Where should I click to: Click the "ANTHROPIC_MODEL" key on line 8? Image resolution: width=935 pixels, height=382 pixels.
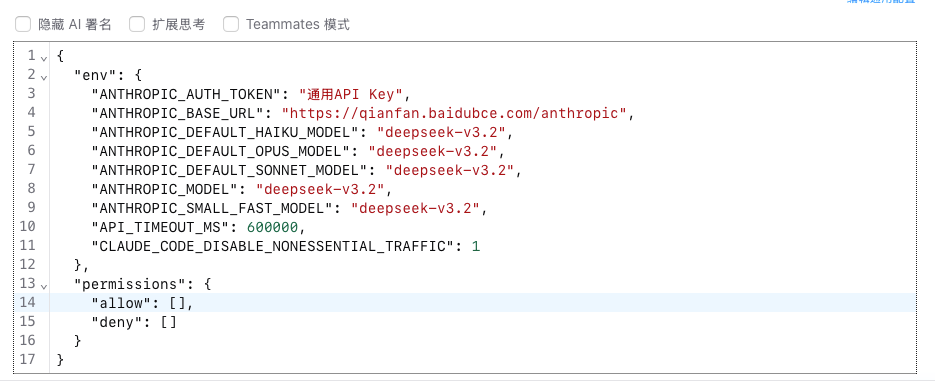[165, 190]
